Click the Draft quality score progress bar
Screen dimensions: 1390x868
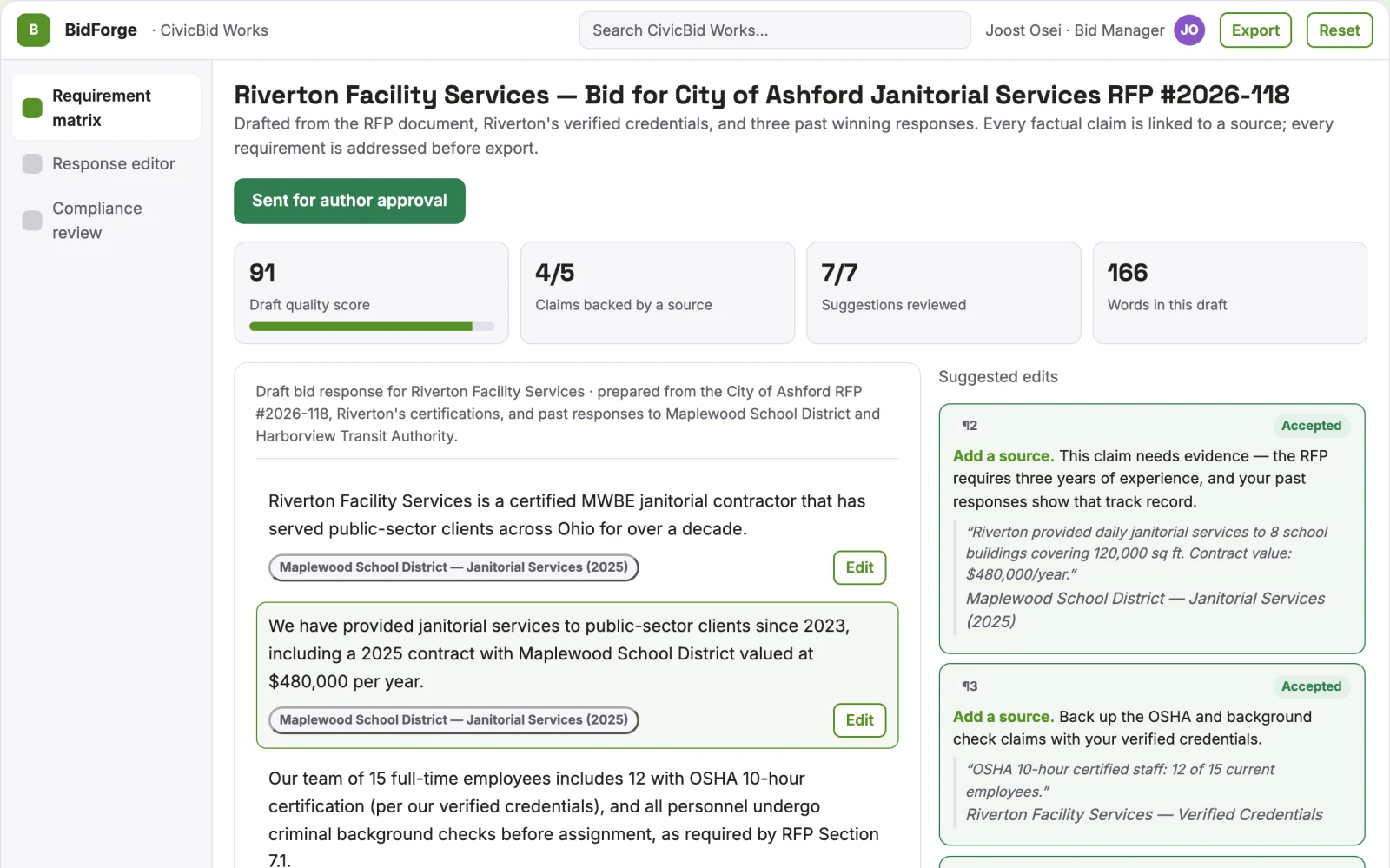372,327
